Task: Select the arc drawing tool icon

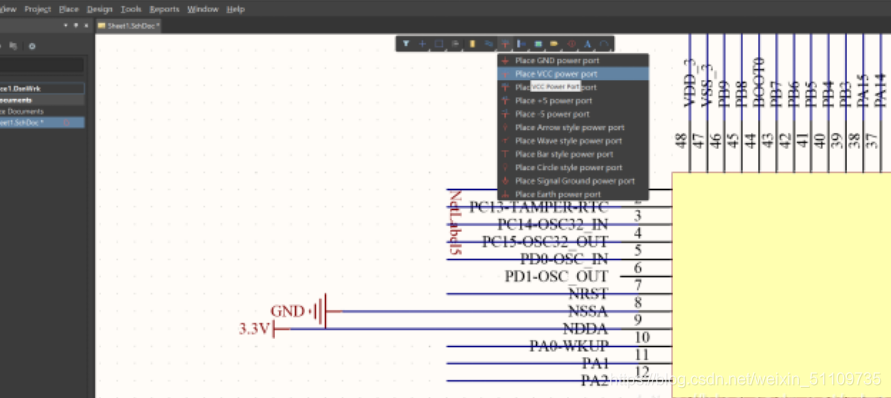Action: pos(604,44)
